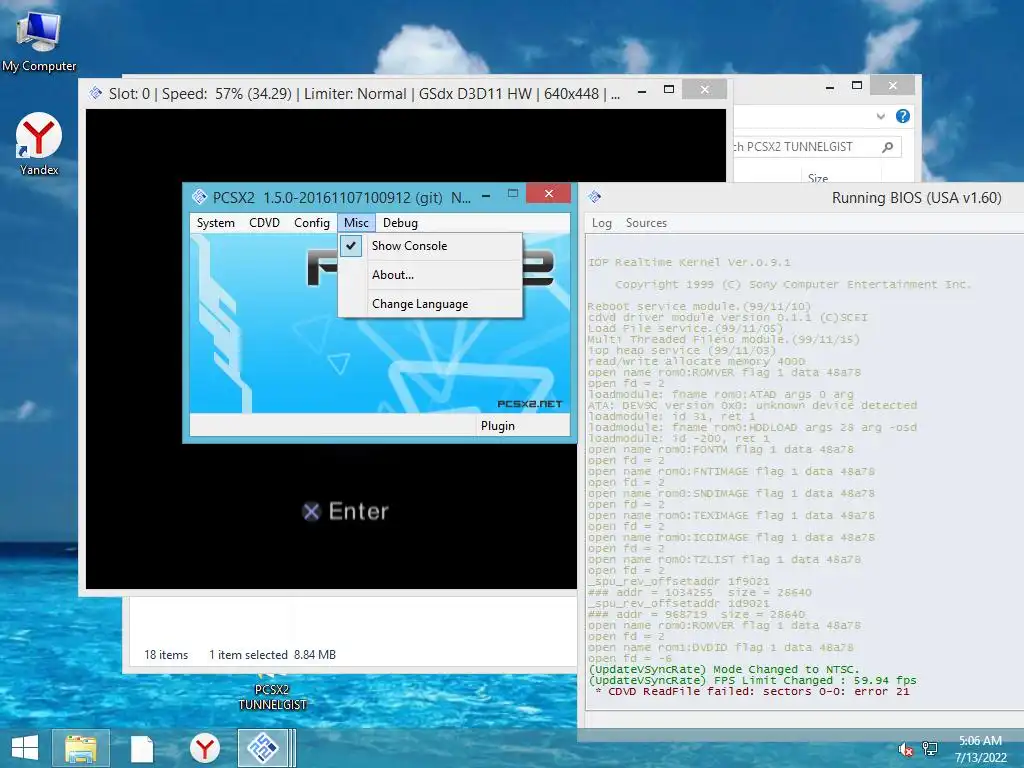1024x768 pixels.
Task: Click Enter prompt in game window
Action: pos(345,511)
